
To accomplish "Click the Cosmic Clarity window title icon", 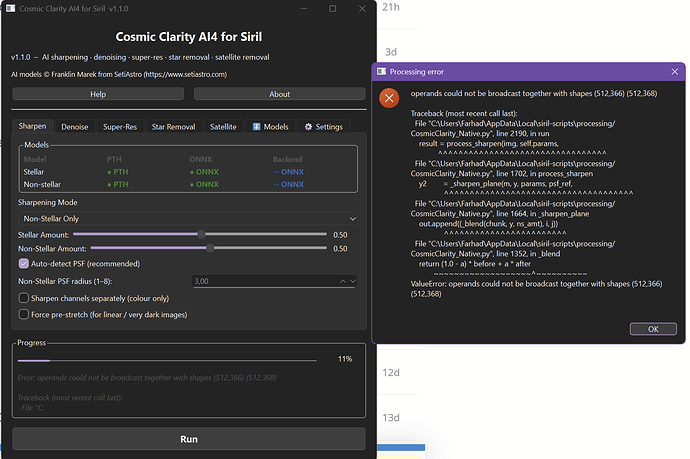I will (x=12, y=8).
